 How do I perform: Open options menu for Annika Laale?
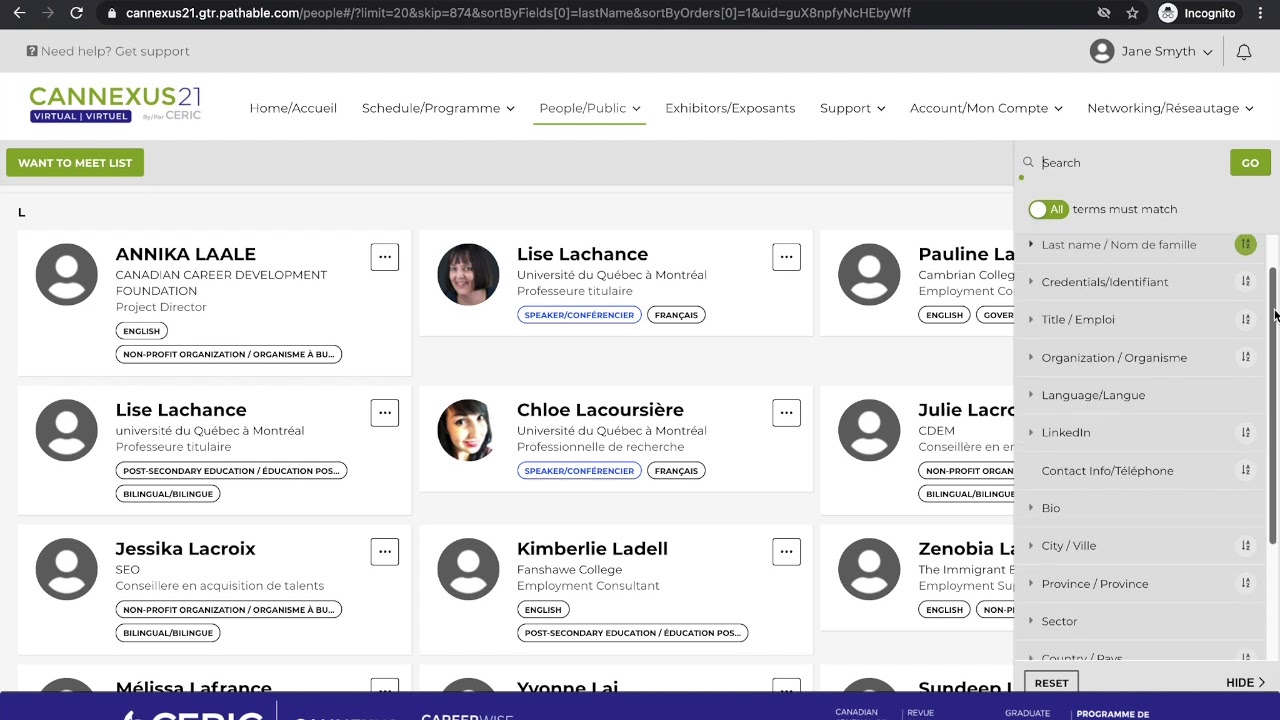[x=385, y=257]
